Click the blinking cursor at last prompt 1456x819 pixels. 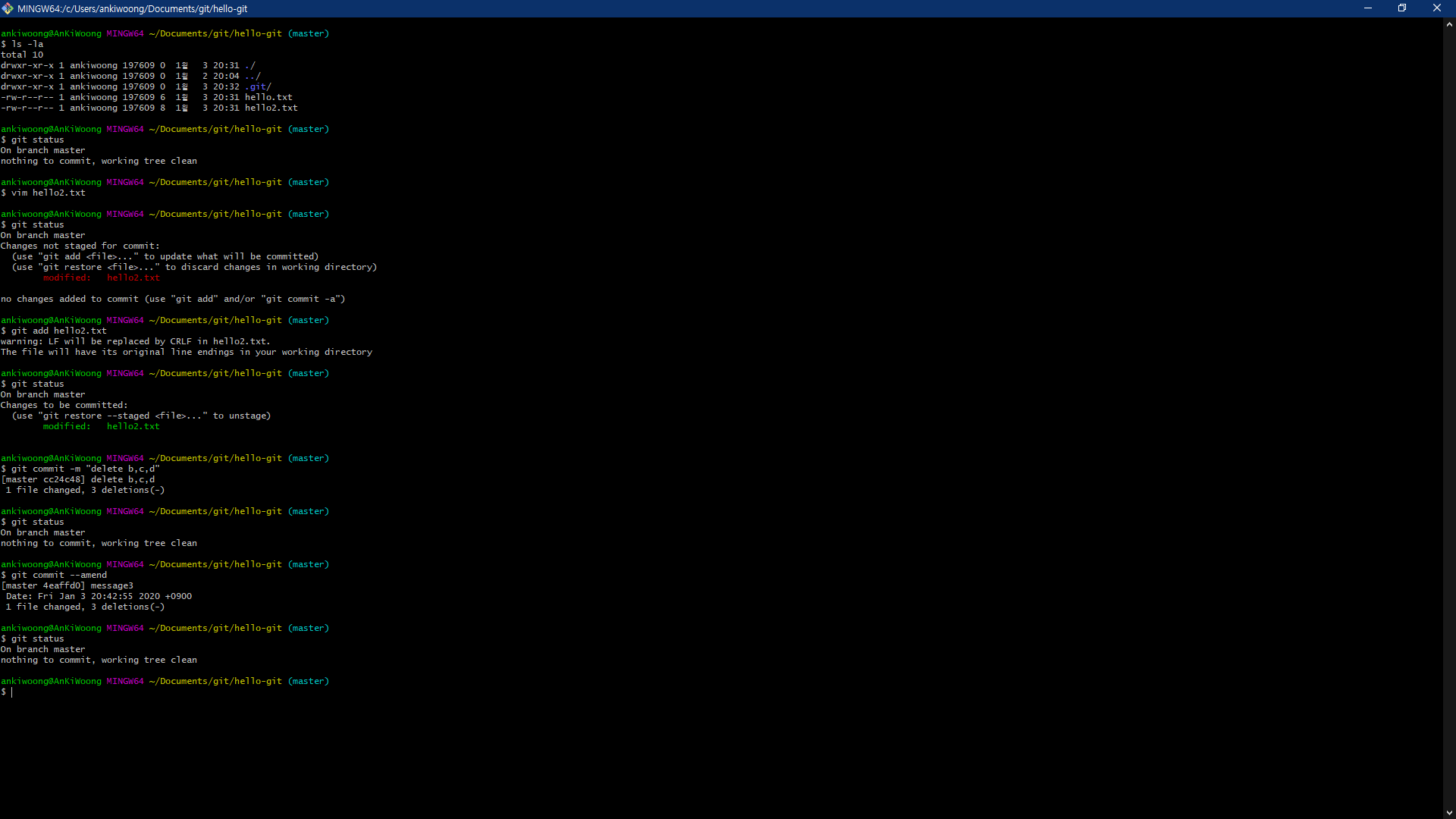point(12,692)
